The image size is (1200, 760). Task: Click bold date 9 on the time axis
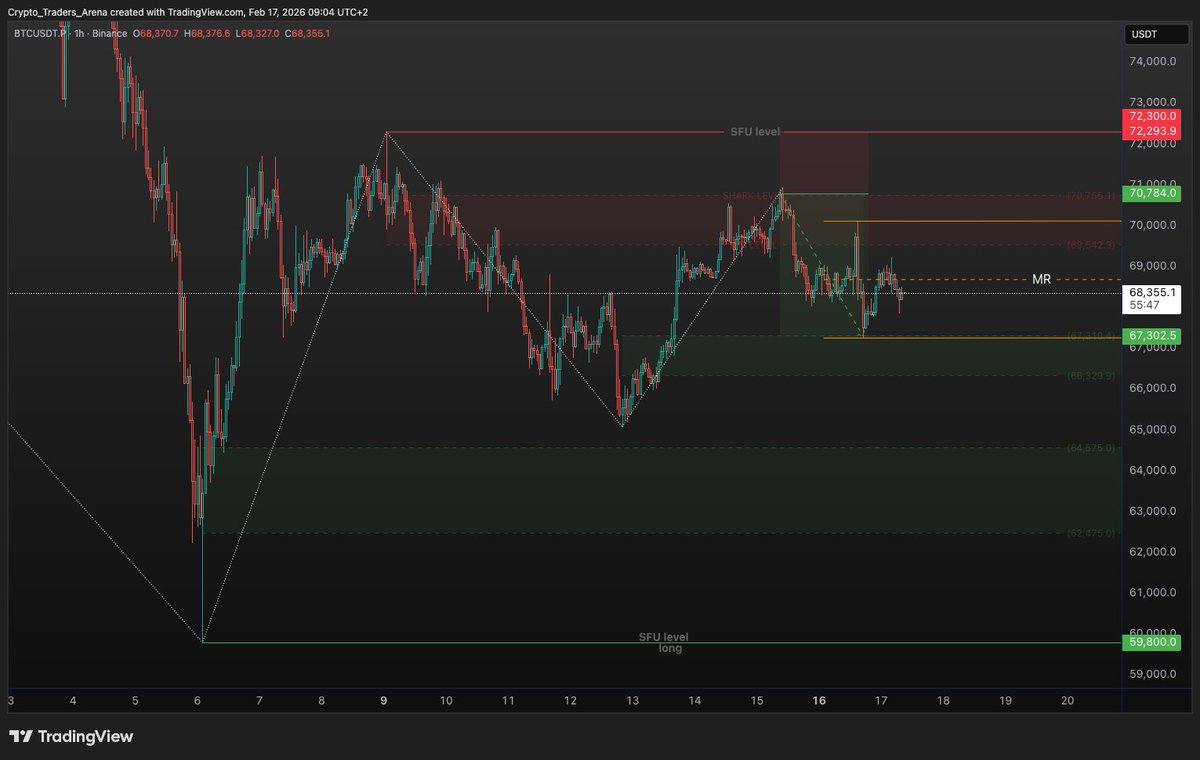384,701
